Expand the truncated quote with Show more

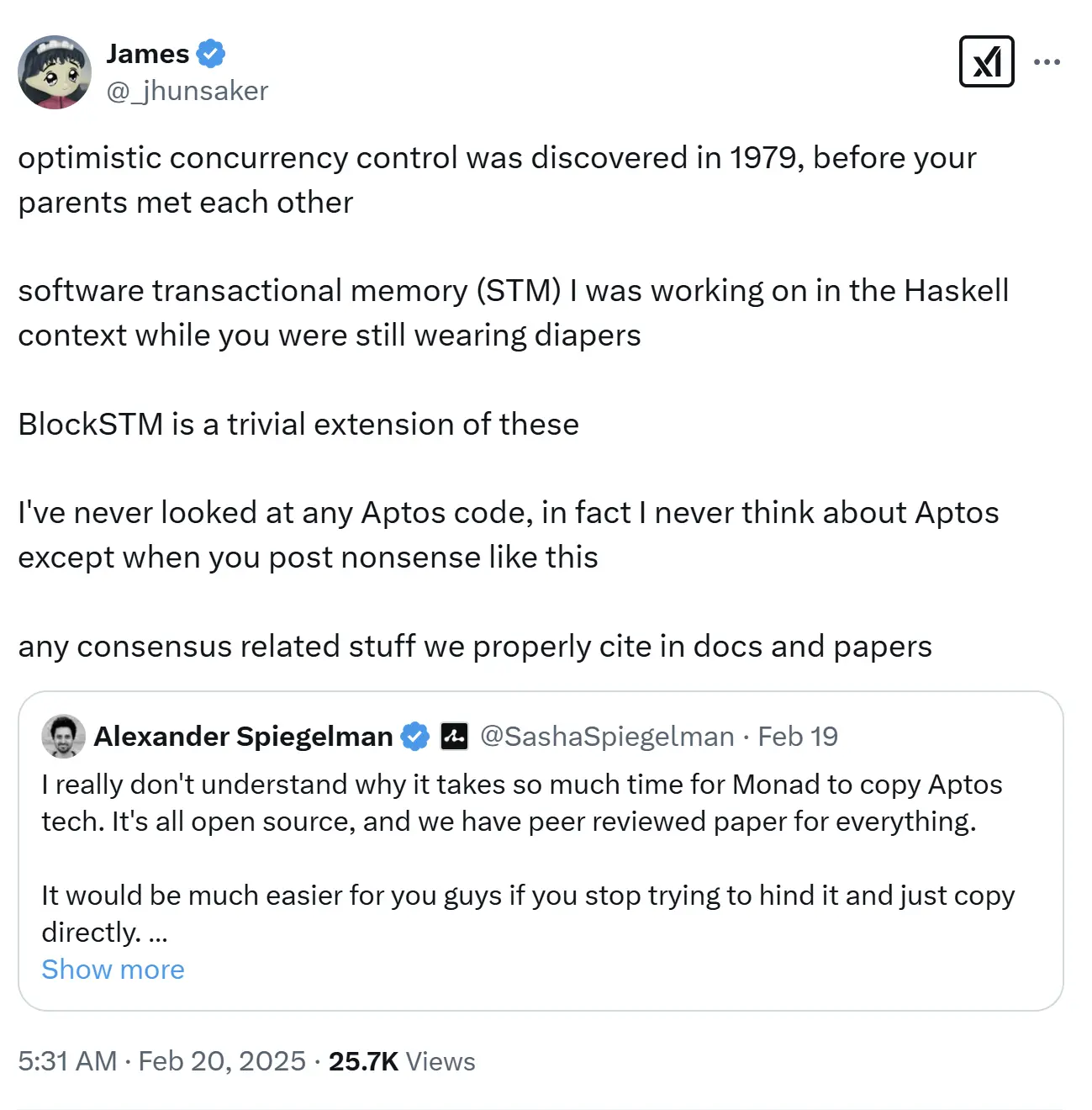(113, 969)
